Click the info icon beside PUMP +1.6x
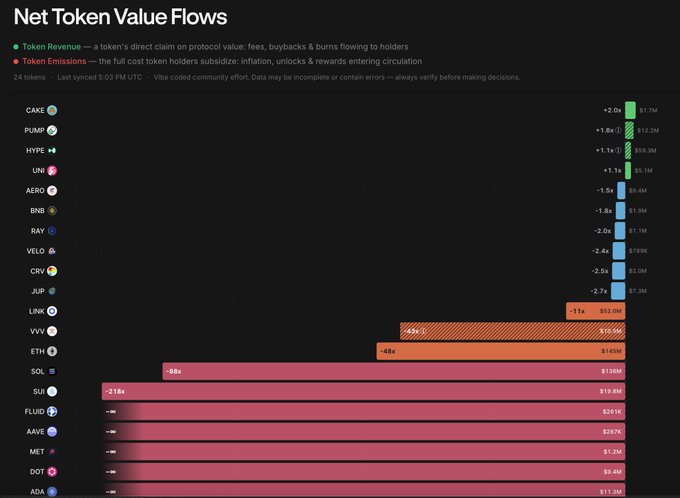Image resolution: width=680 pixels, height=498 pixels. [x=618, y=130]
